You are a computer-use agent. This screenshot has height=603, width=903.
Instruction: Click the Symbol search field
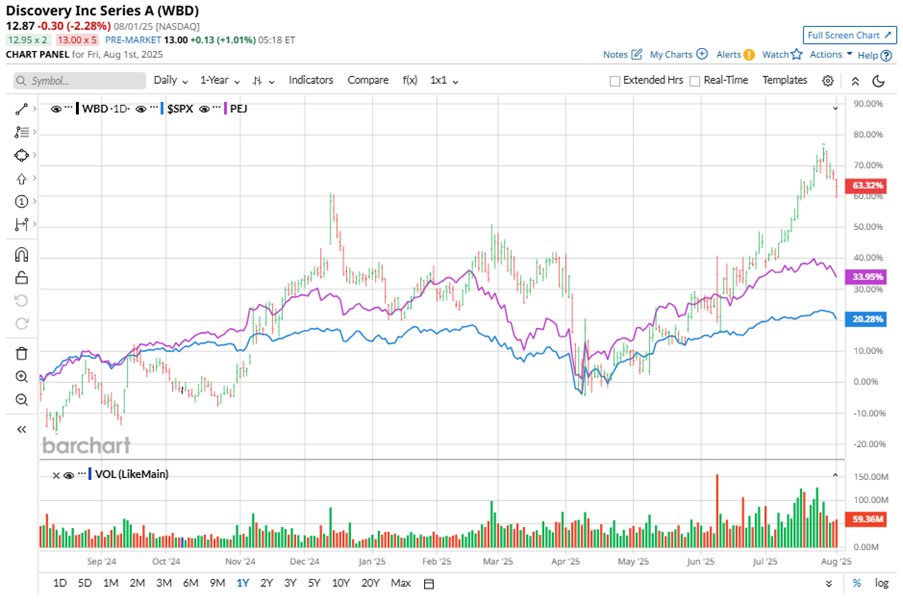tap(79, 81)
